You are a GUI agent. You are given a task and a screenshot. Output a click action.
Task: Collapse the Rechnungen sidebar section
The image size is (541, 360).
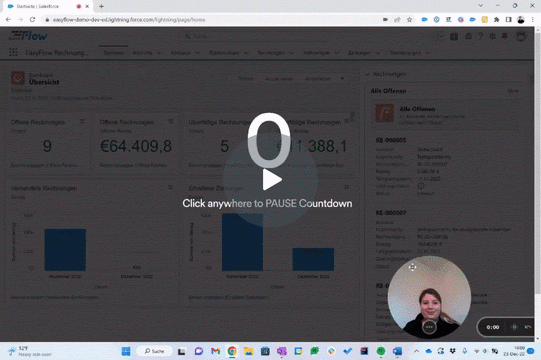367,74
